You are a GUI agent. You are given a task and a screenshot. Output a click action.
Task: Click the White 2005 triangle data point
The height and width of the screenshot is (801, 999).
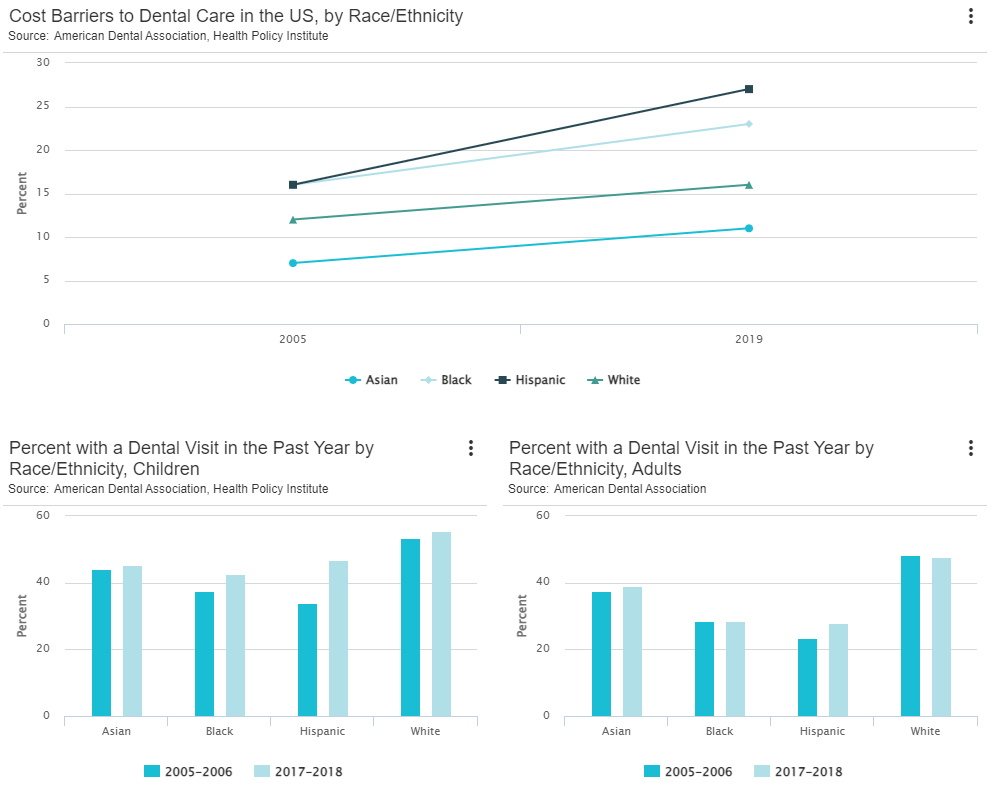click(293, 220)
